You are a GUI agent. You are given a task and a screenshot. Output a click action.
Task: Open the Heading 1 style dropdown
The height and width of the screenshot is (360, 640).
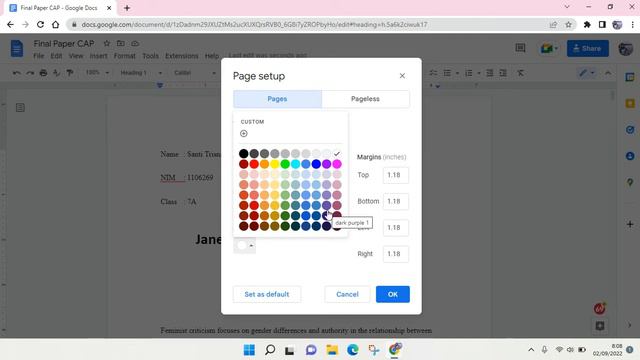point(141,73)
